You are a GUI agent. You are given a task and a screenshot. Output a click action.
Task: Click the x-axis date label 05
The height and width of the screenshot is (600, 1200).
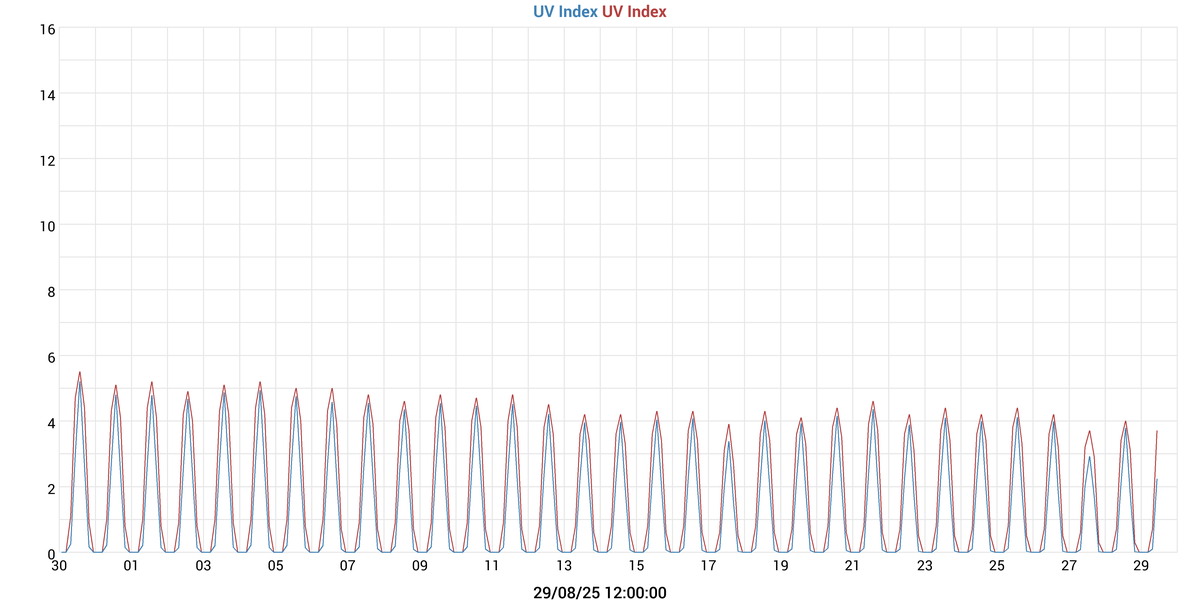[x=275, y=566]
